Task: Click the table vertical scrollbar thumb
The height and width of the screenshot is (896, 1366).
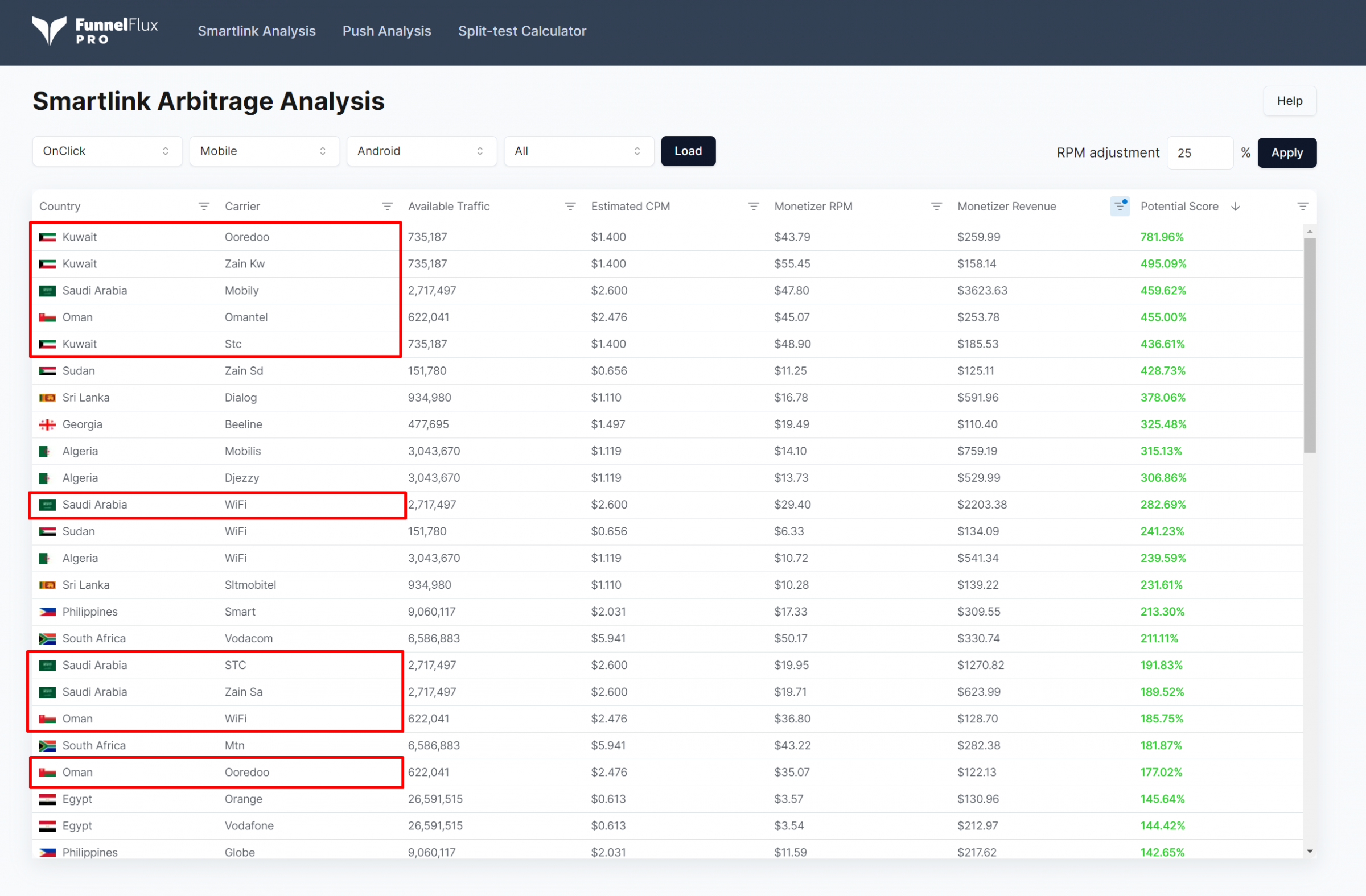Action: [1310, 346]
